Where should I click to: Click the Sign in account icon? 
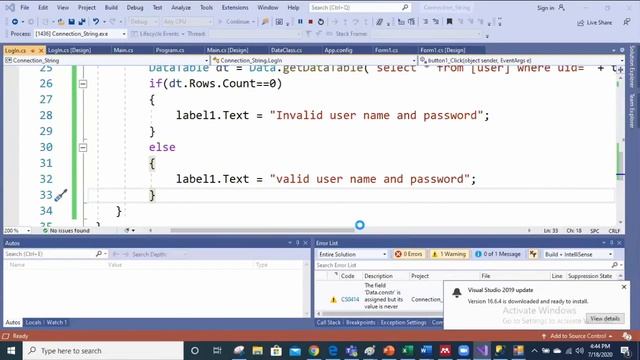pos(562,7)
